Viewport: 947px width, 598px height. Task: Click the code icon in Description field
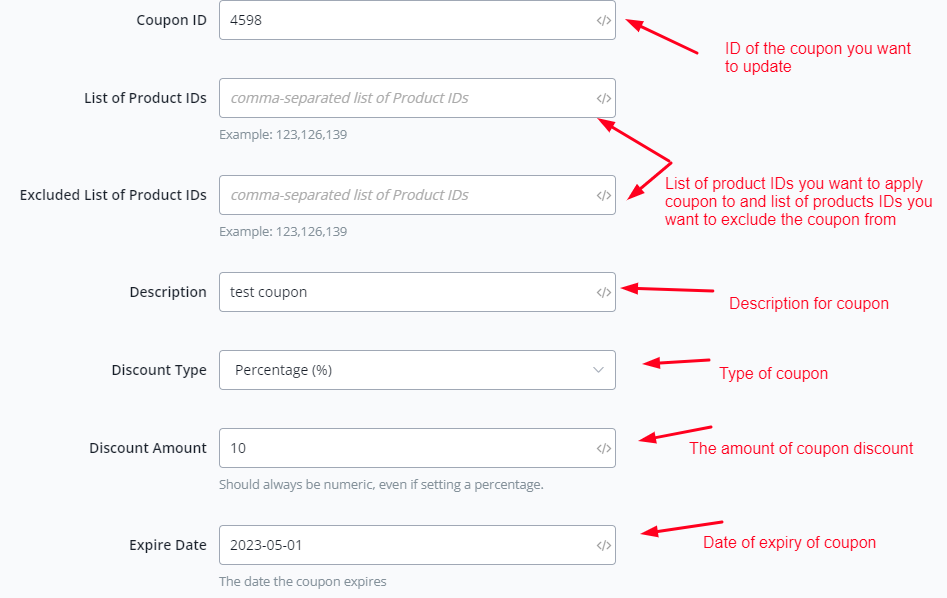(x=603, y=292)
